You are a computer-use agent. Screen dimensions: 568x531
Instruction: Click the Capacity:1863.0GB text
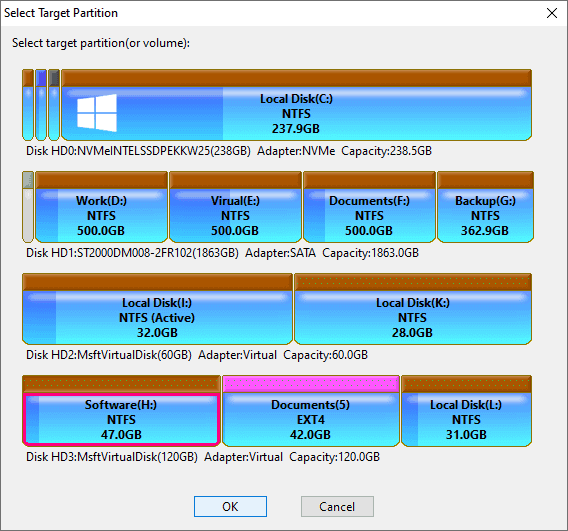[371, 253]
